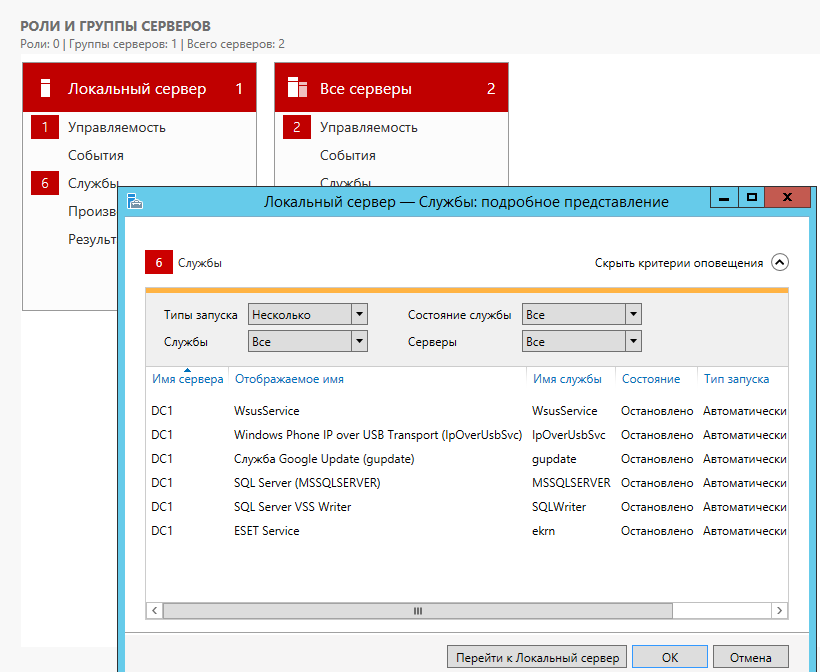
Task: Sort by Имя сервера column
Action: point(188,379)
